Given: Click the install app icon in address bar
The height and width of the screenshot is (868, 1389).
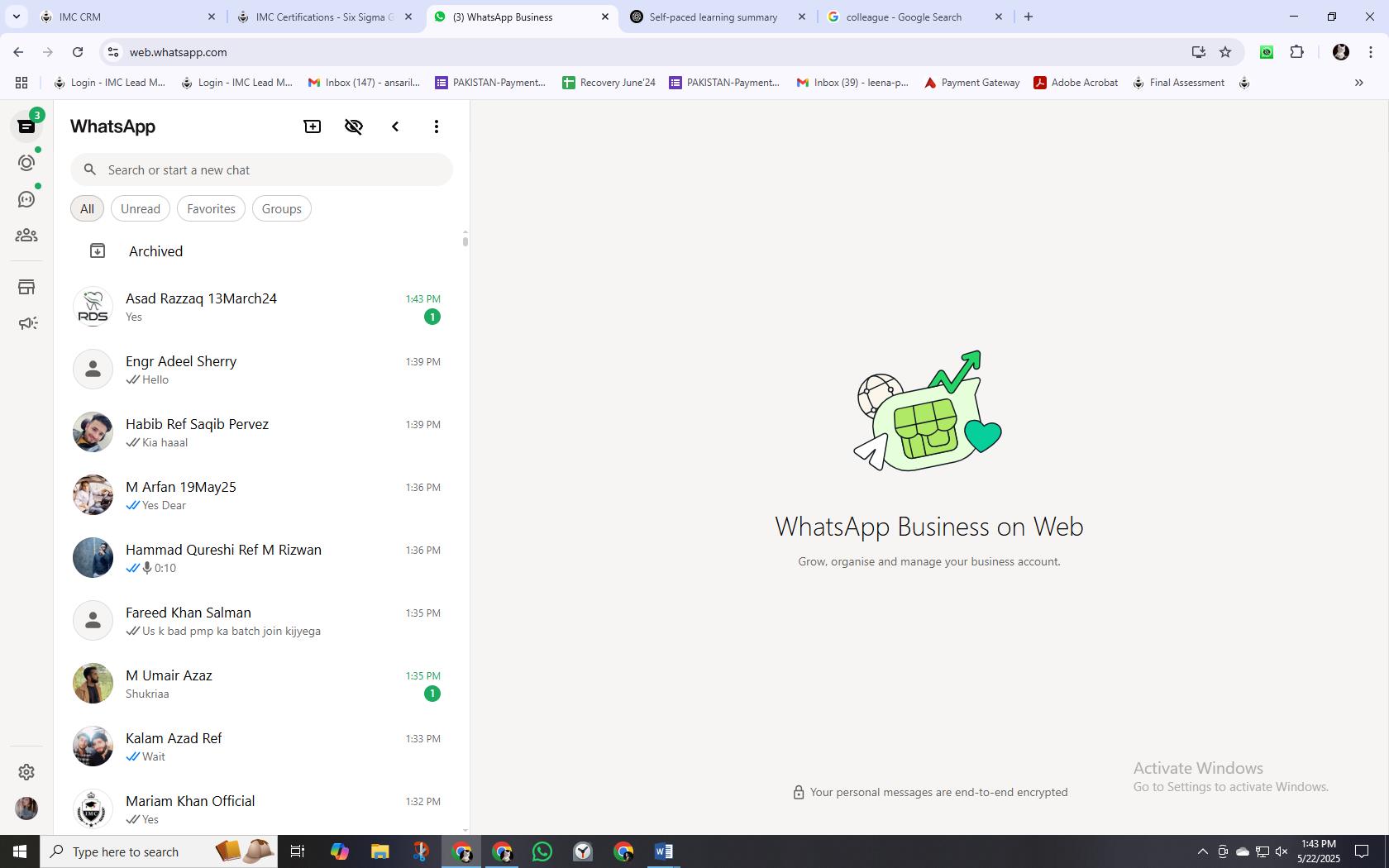Looking at the screenshot, I should click(1198, 52).
